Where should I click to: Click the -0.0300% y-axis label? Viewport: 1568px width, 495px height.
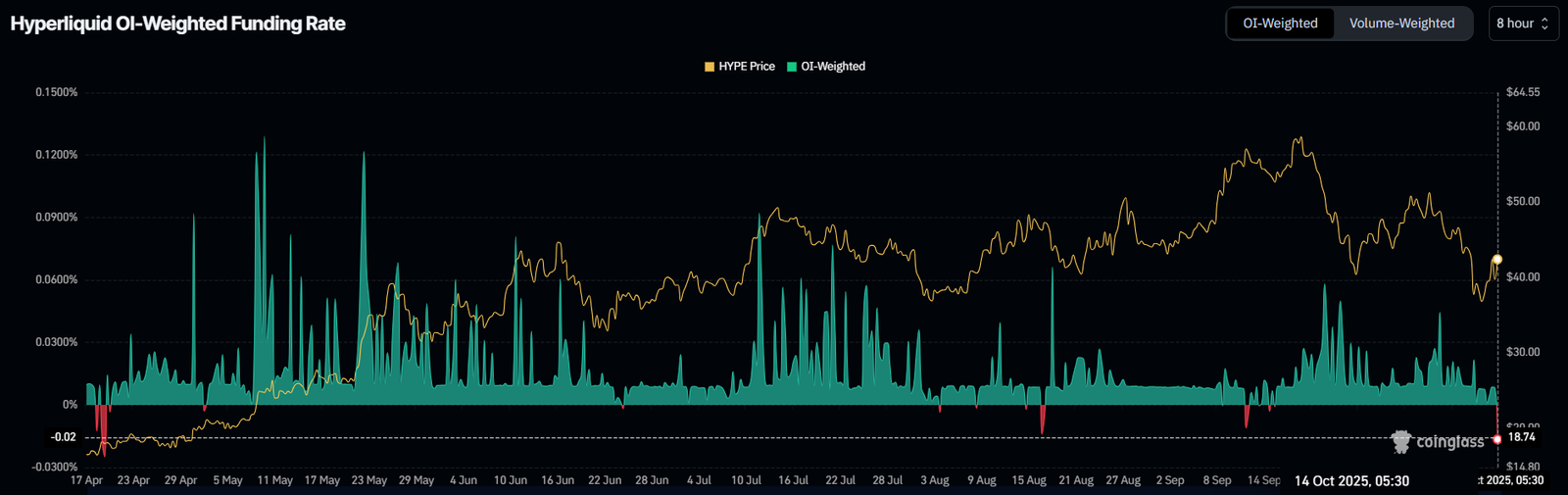click(55, 468)
